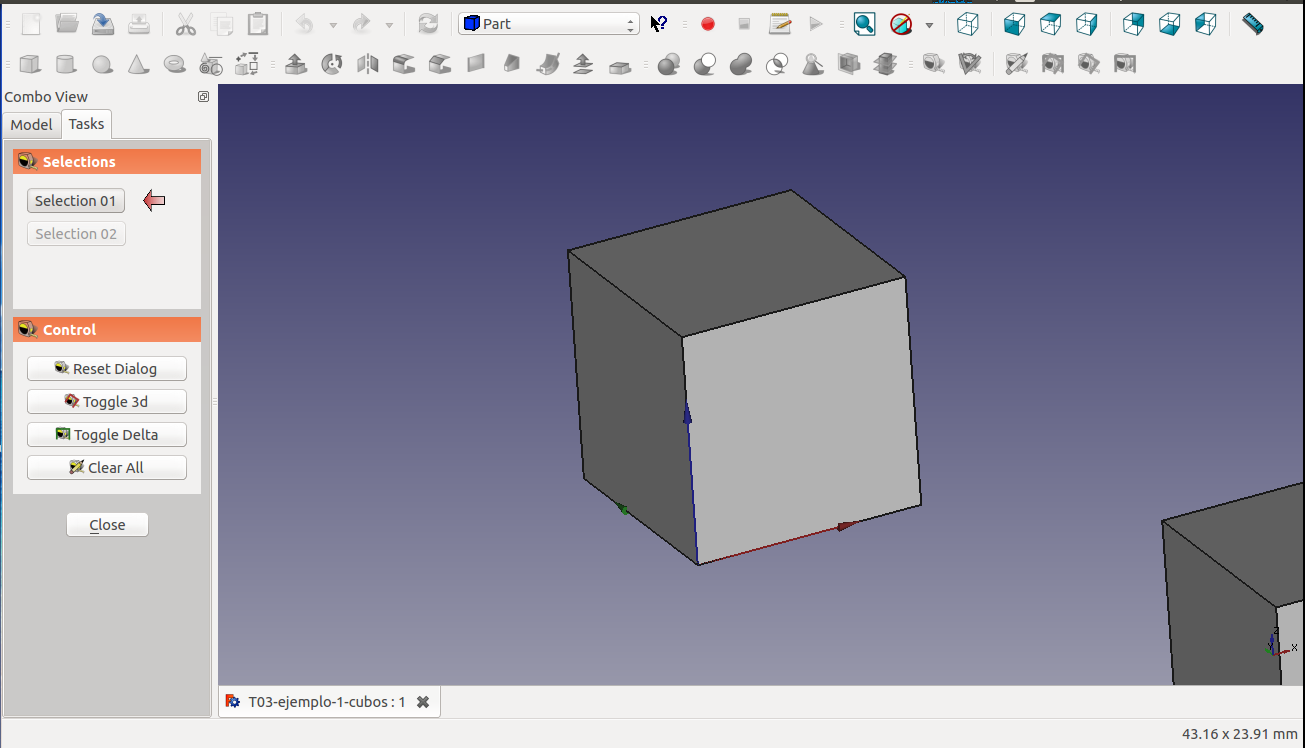The width and height of the screenshot is (1305, 748).
Task: Start macro recording with the red button
Action: pyautogui.click(x=708, y=24)
